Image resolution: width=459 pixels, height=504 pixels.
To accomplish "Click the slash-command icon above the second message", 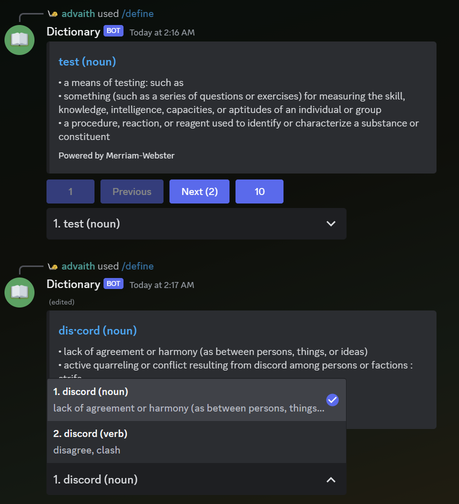I will tap(52, 266).
